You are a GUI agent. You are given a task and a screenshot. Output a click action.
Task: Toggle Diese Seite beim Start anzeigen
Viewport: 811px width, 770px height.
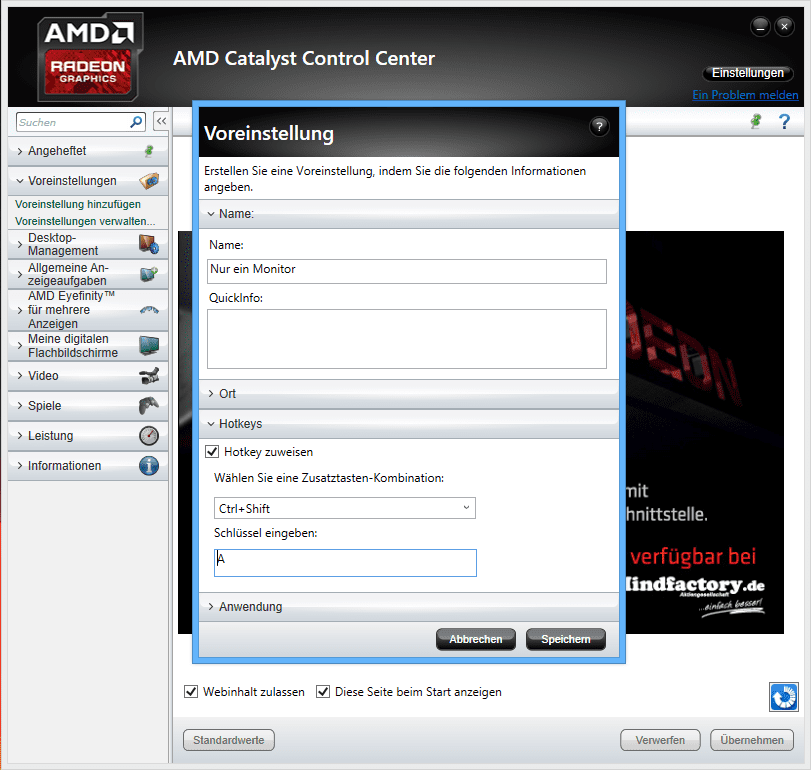point(323,692)
